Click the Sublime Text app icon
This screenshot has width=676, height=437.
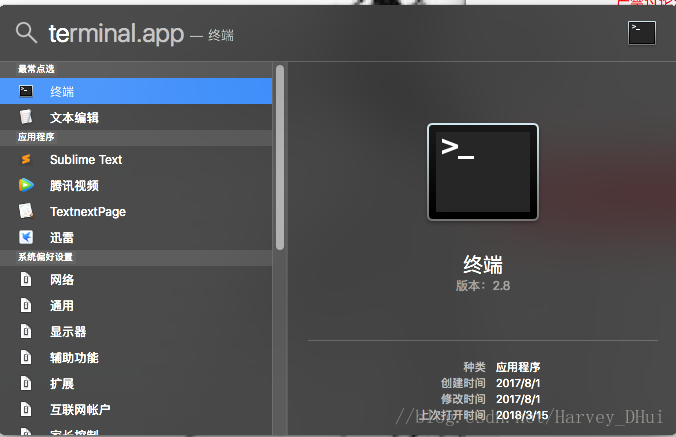(26, 159)
